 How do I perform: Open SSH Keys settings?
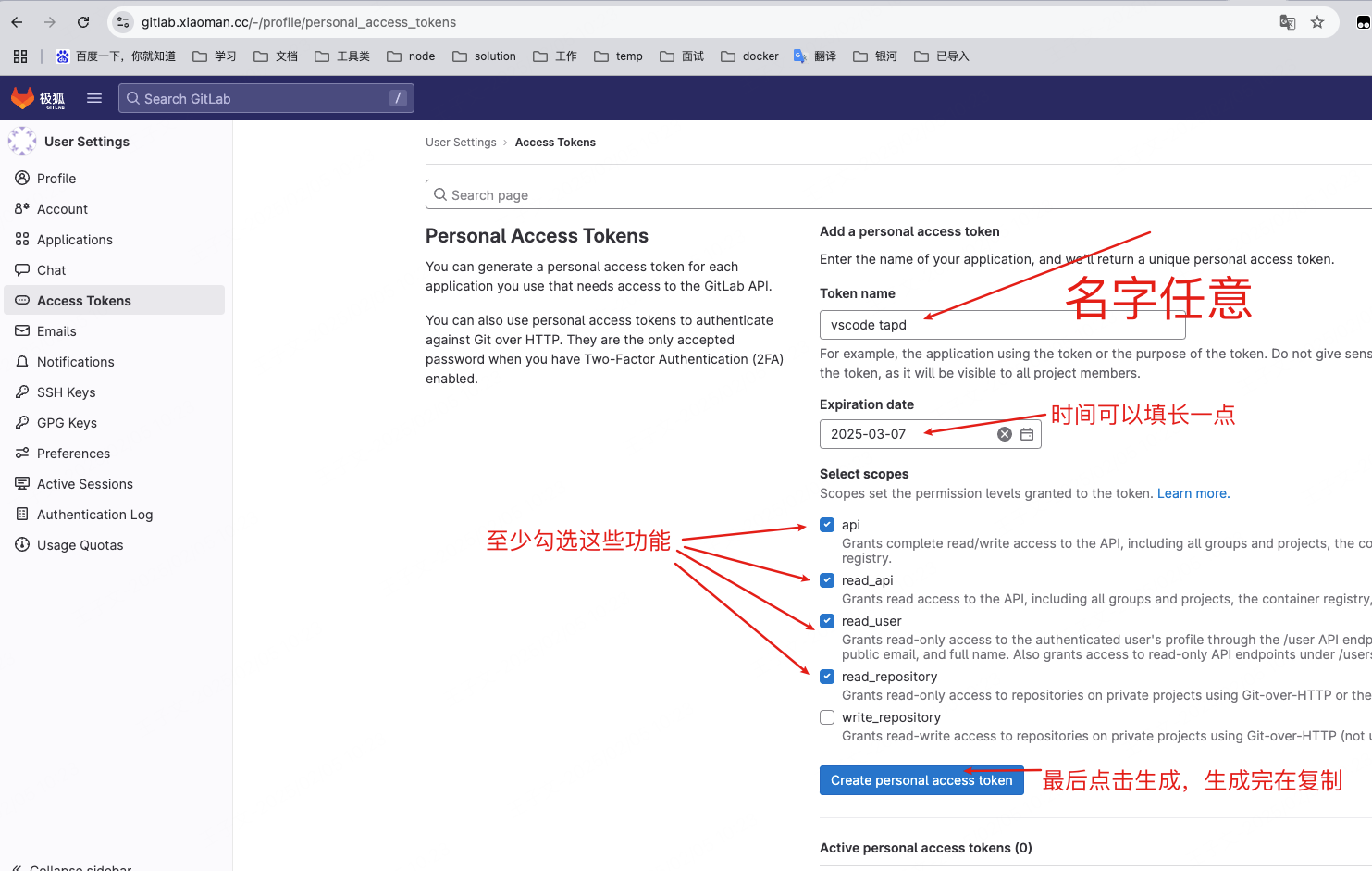point(115,392)
